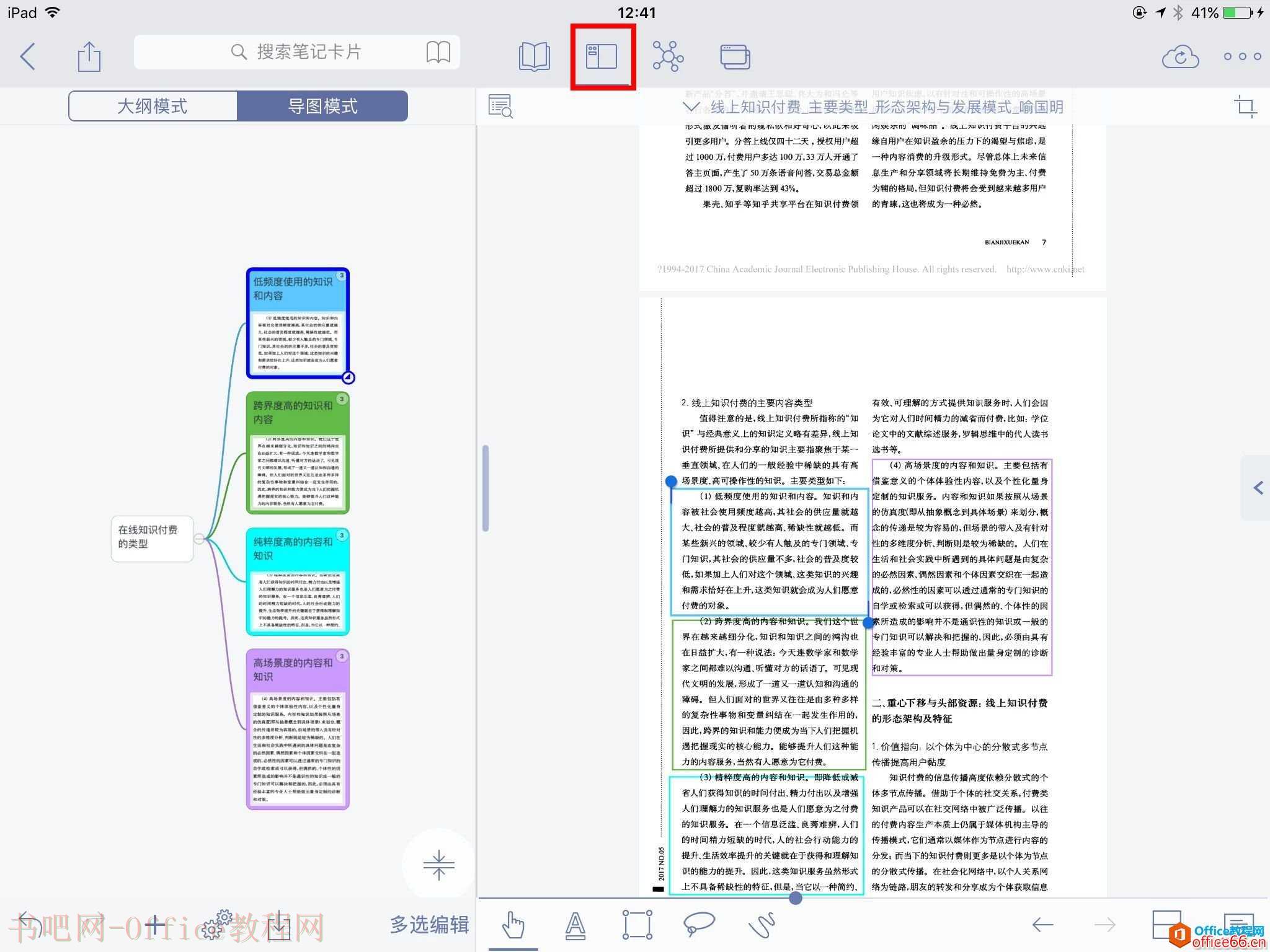This screenshot has width=1270, height=952.
Task: Focus the 搜索笔记卡片 search field
Action: pos(296,52)
